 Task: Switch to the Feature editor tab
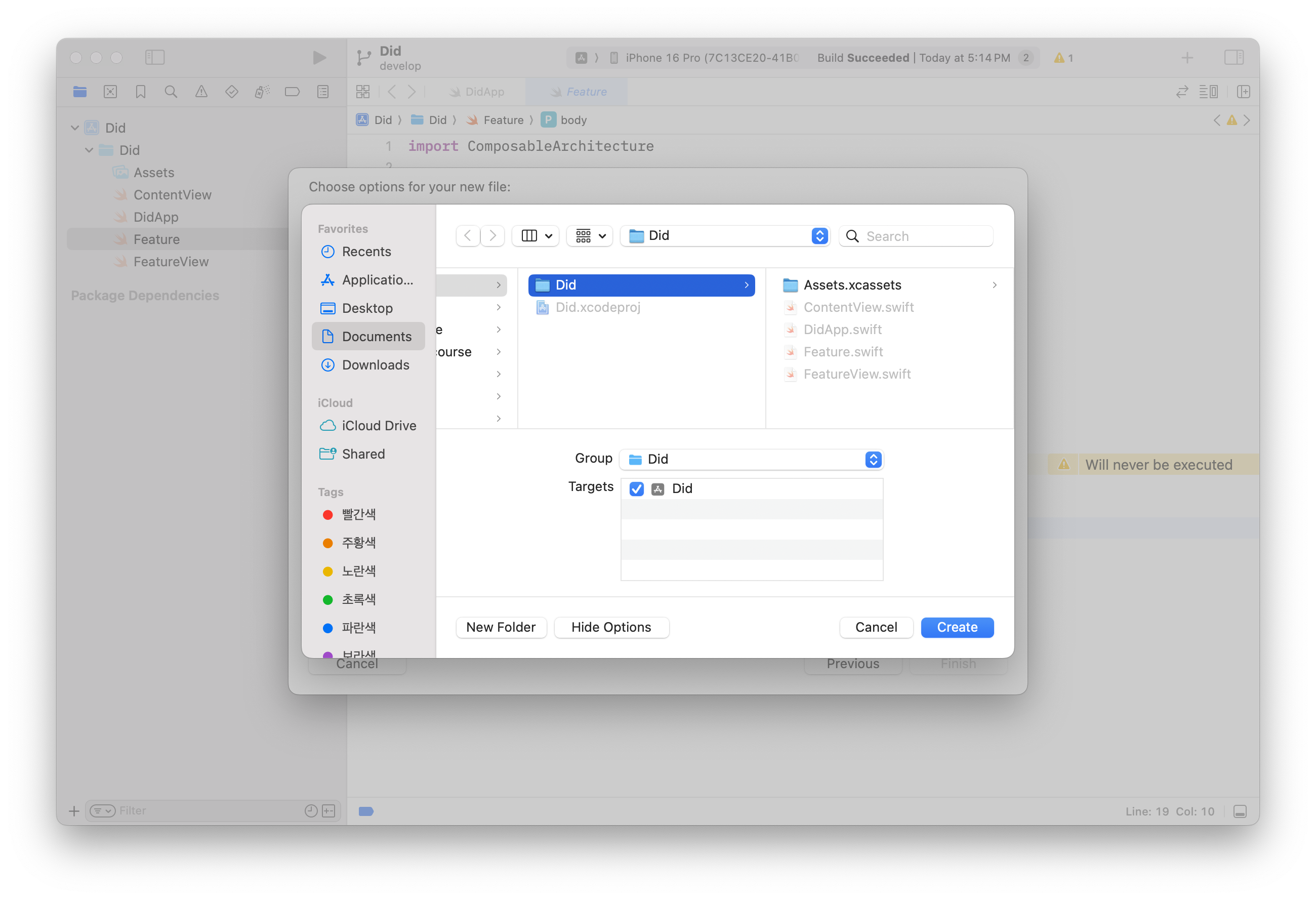tap(578, 92)
